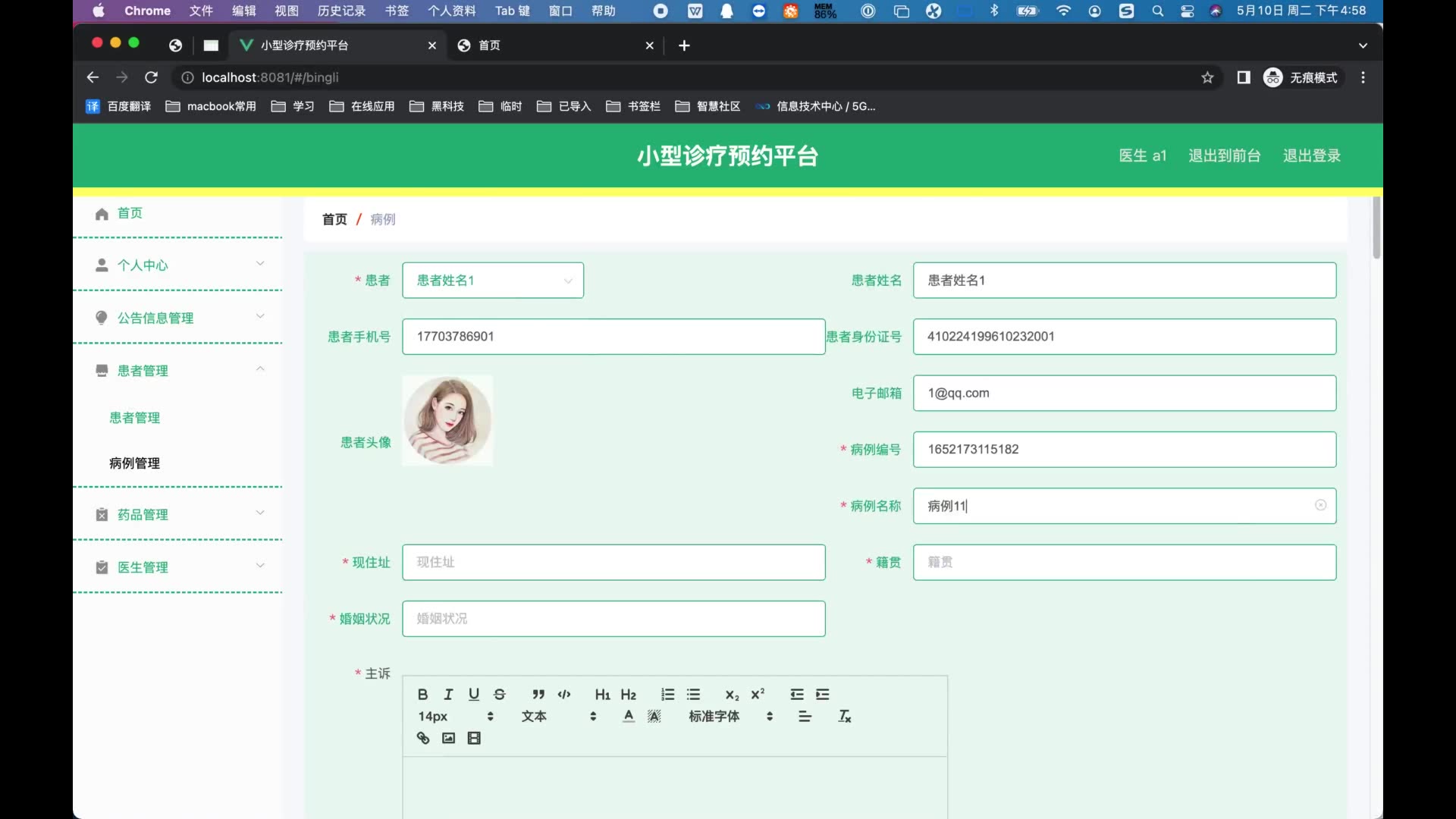Toggle strikethrough formatting
This screenshot has height=819, width=1456.
(500, 695)
